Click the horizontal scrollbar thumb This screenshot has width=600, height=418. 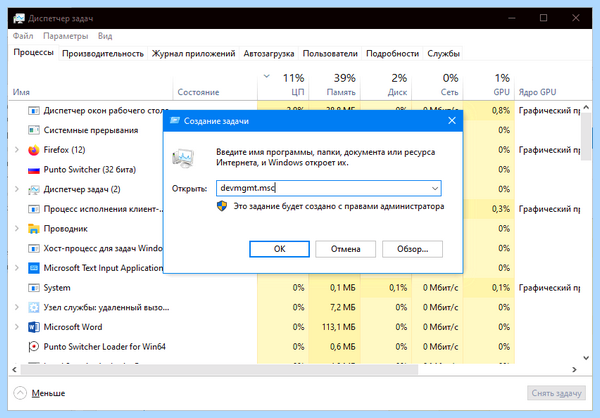(x=219, y=369)
